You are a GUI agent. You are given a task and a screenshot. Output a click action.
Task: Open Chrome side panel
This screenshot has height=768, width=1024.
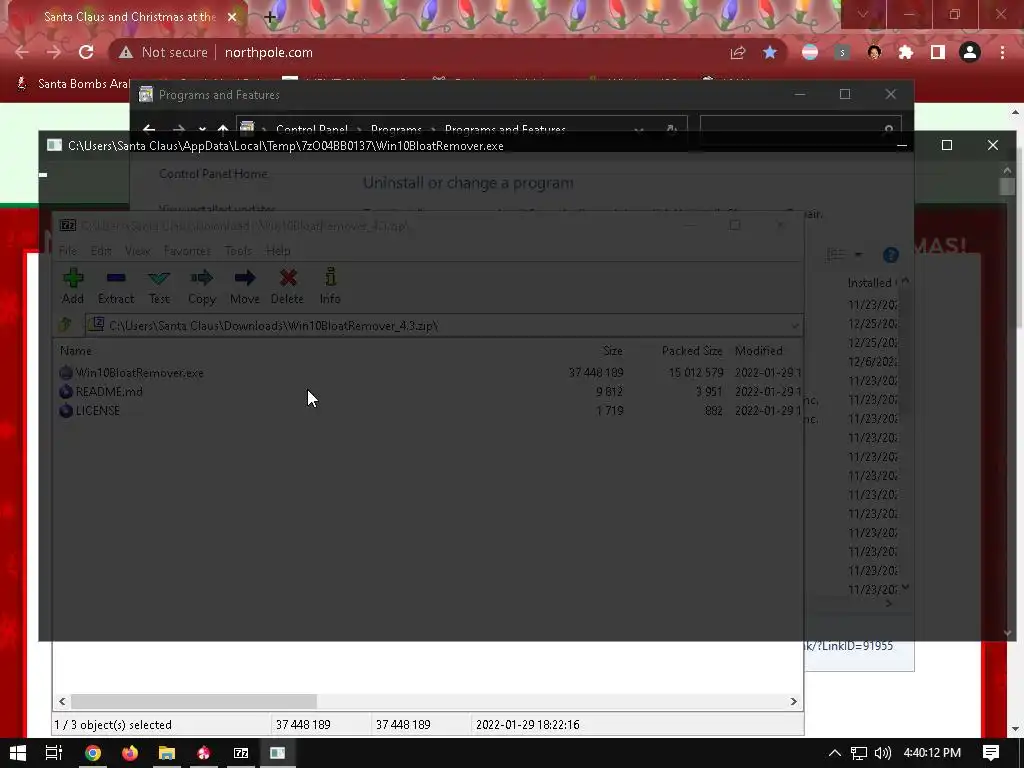(x=938, y=52)
